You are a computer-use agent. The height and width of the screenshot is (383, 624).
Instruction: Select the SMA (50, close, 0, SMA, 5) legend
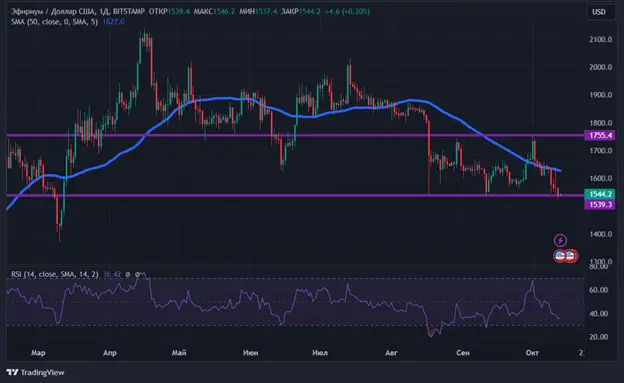pyautogui.click(x=54, y=22)
